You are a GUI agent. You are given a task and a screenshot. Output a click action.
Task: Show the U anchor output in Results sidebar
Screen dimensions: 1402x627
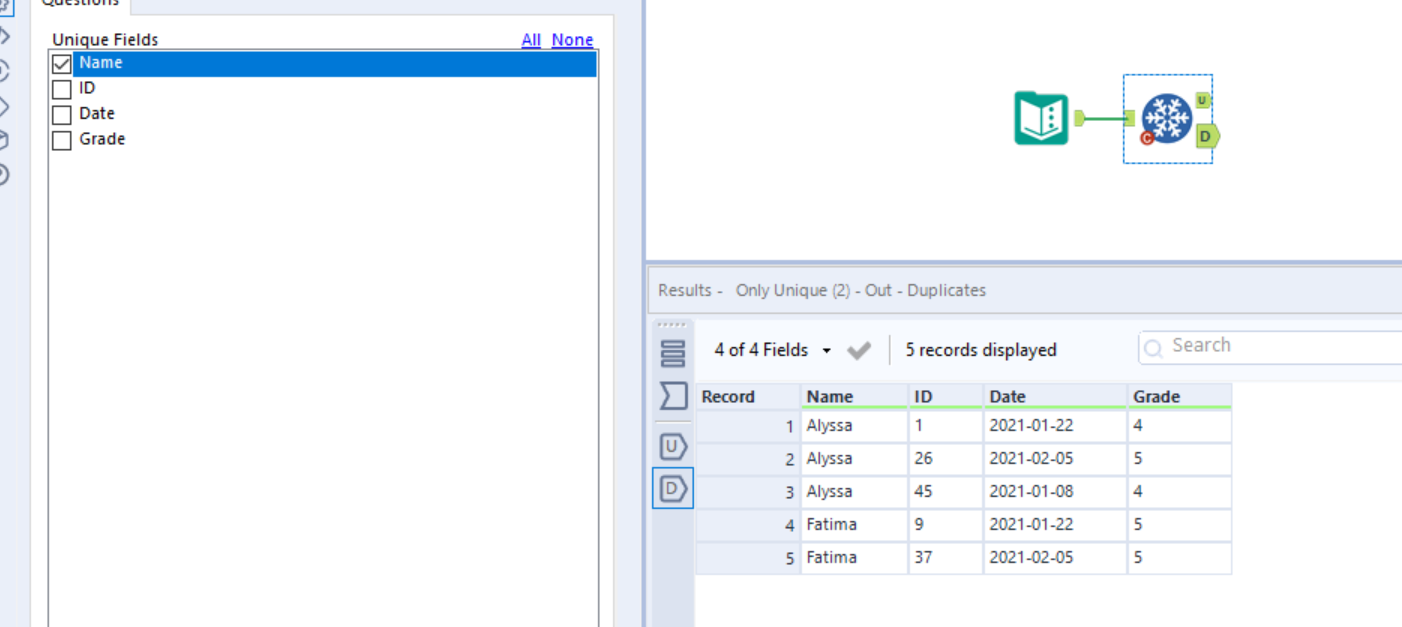(672, 447)
